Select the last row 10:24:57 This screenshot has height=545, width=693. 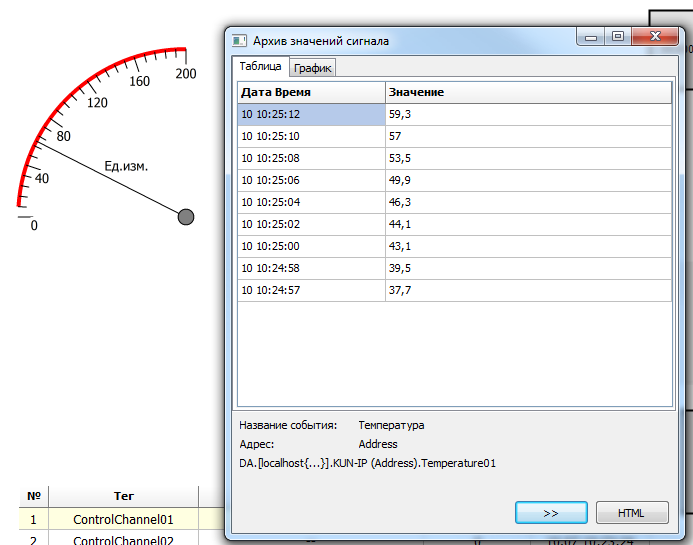click(311, 290)
